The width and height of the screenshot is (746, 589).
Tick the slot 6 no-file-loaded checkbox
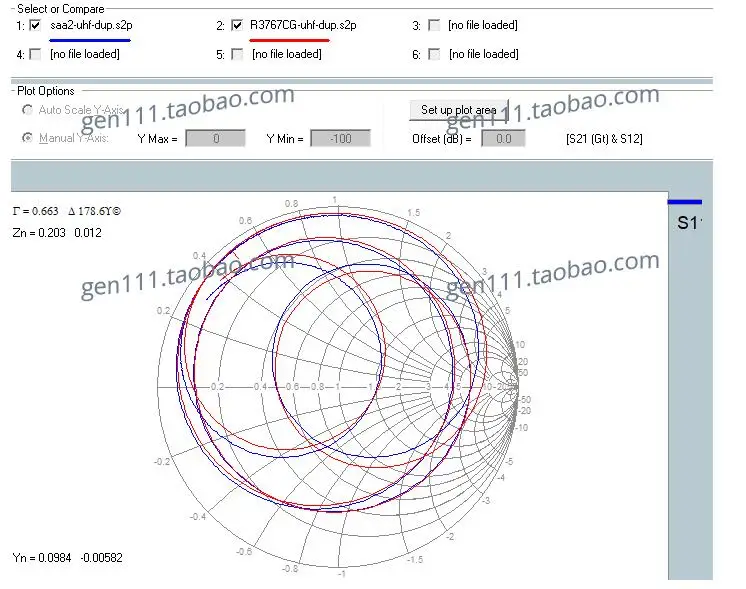434,54
